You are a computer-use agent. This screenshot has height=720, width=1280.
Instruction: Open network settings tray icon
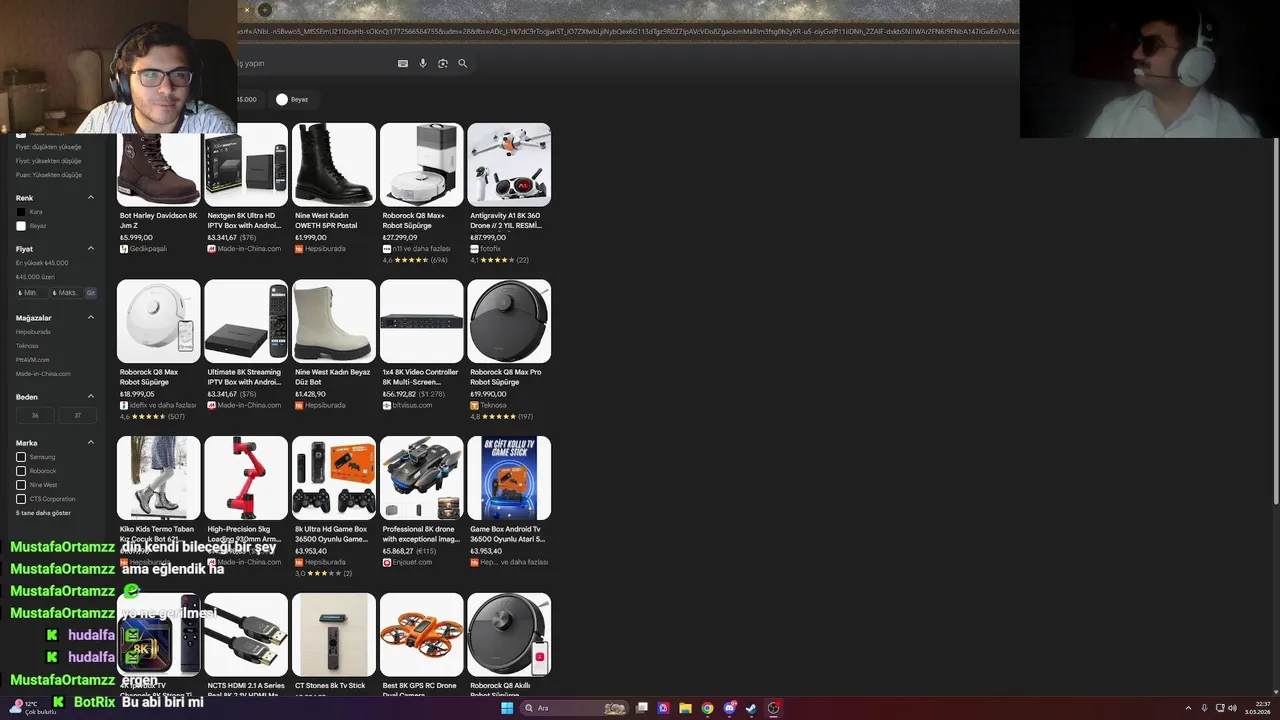tap(1220, 708)
